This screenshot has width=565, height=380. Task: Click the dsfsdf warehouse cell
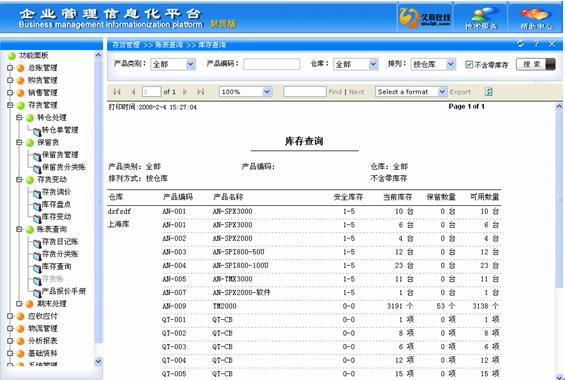pos(119,211)
